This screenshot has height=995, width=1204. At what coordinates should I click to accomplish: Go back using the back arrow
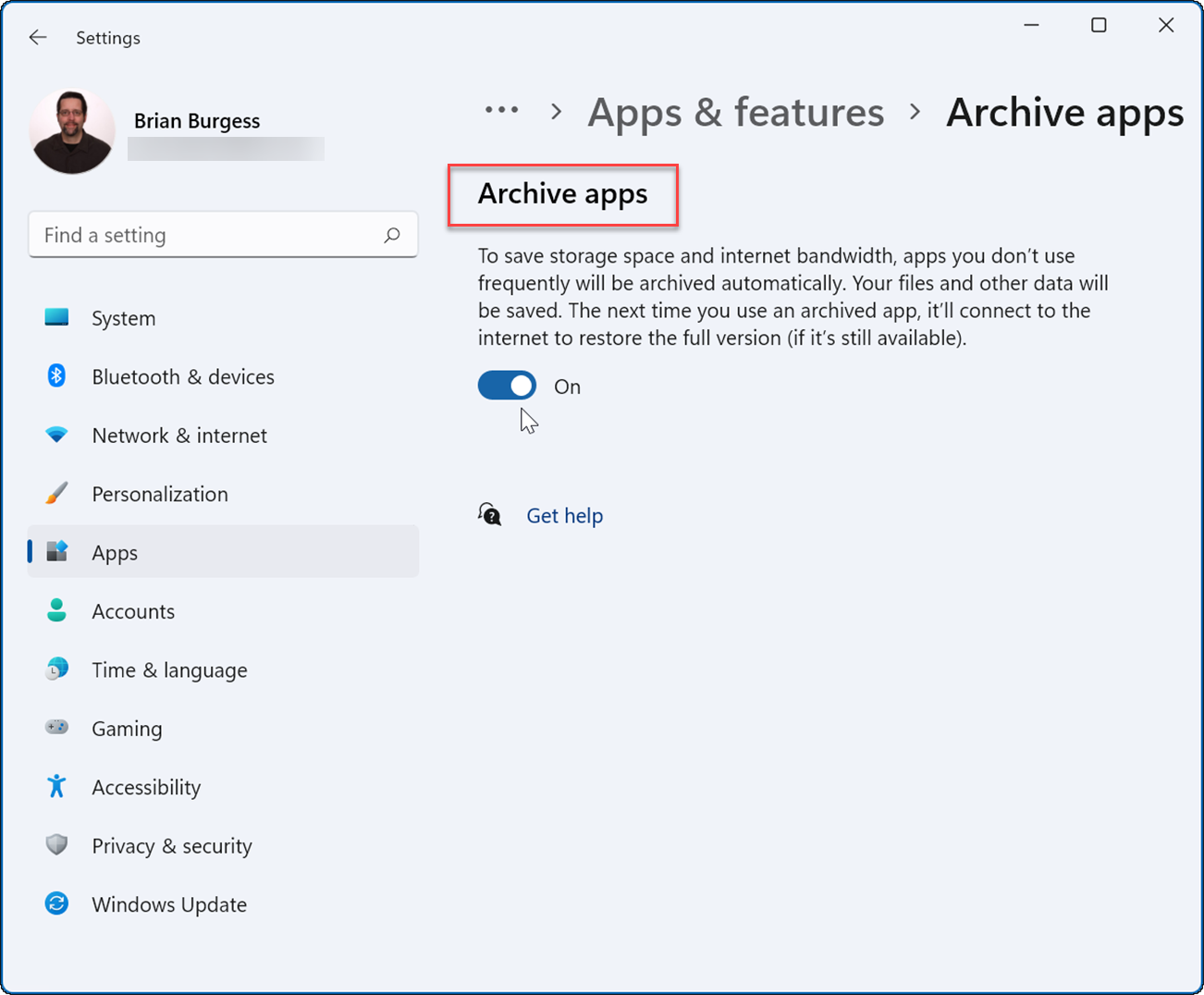37,37
